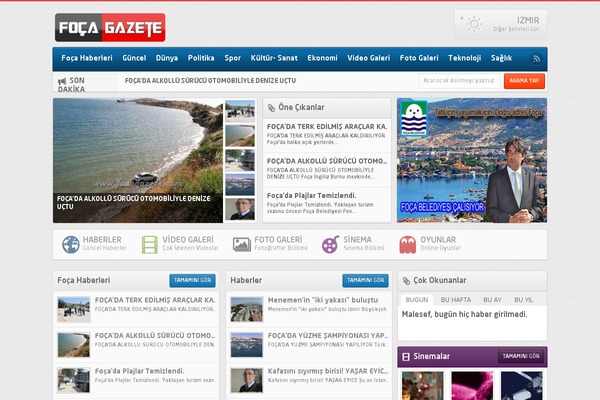Click the Foça Belediyesi logo in banner
The height and width of the screenshot is (400, 600).
click(x=414, y=119)
